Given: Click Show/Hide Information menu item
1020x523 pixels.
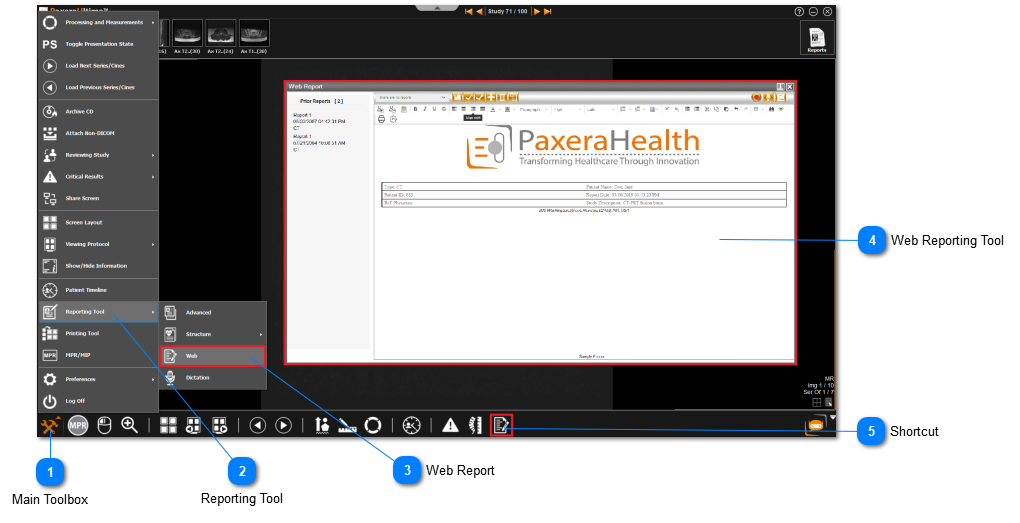Looking at the screenshot, I should click(98, 266).
